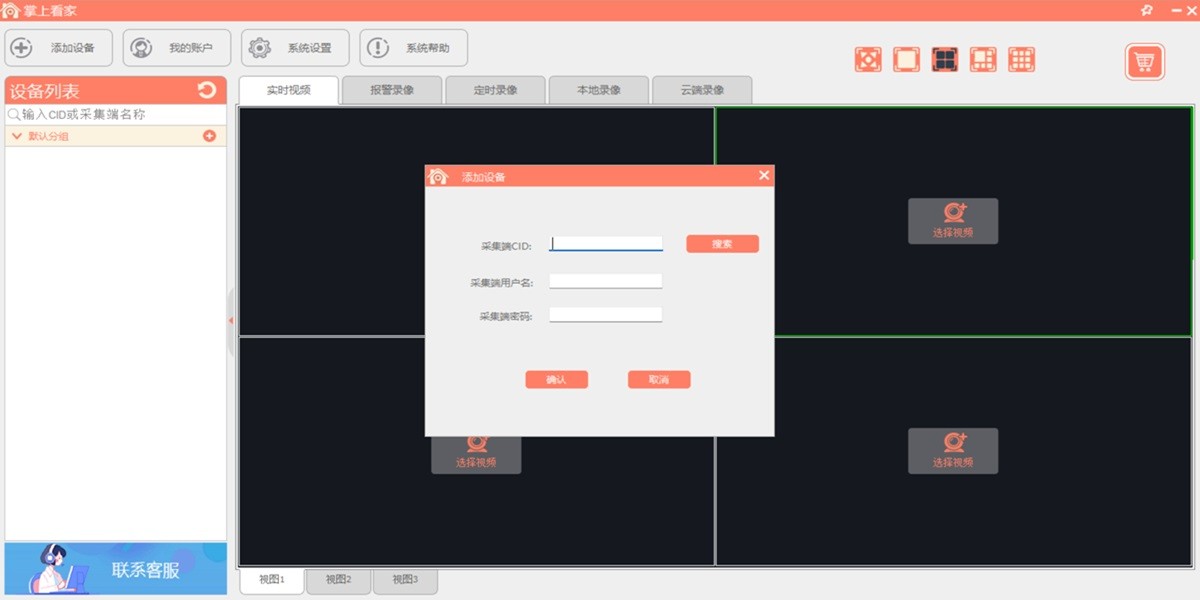Cancel the add device dialog via 取消
Image resolution: width=1200 pixels, height=600 pixels.
coord(658,380)
